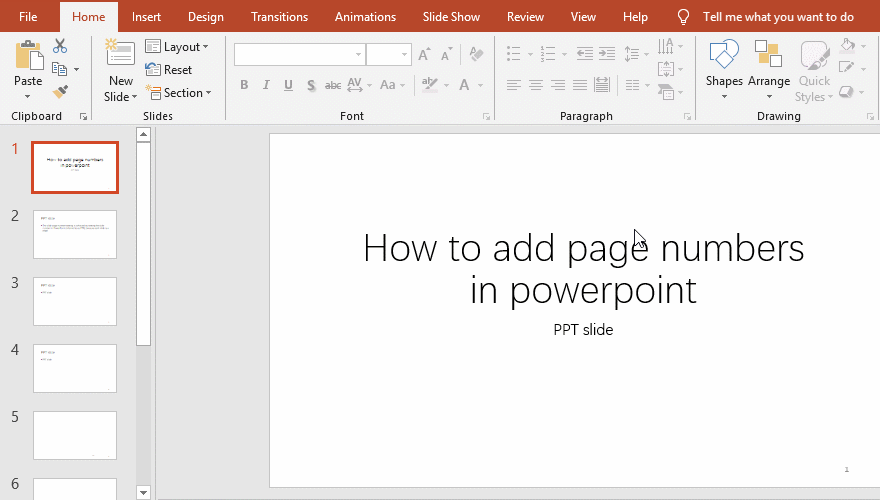Screen dimensions: 880x500
Task: Toggle Center paragraph alignment
Action: [536, 85]
